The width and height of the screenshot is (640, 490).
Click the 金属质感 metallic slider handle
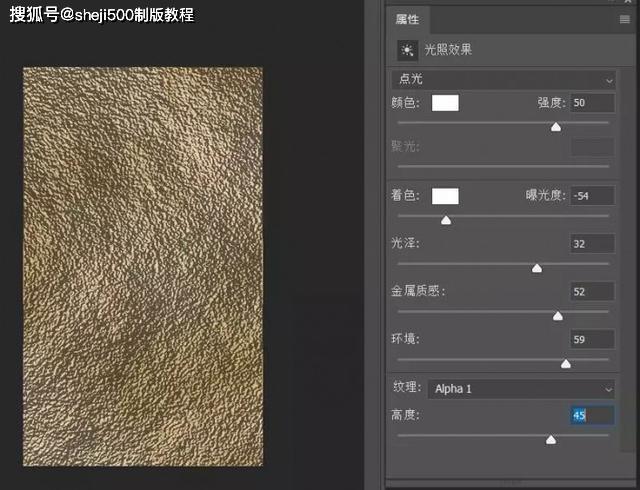[558, 316]
